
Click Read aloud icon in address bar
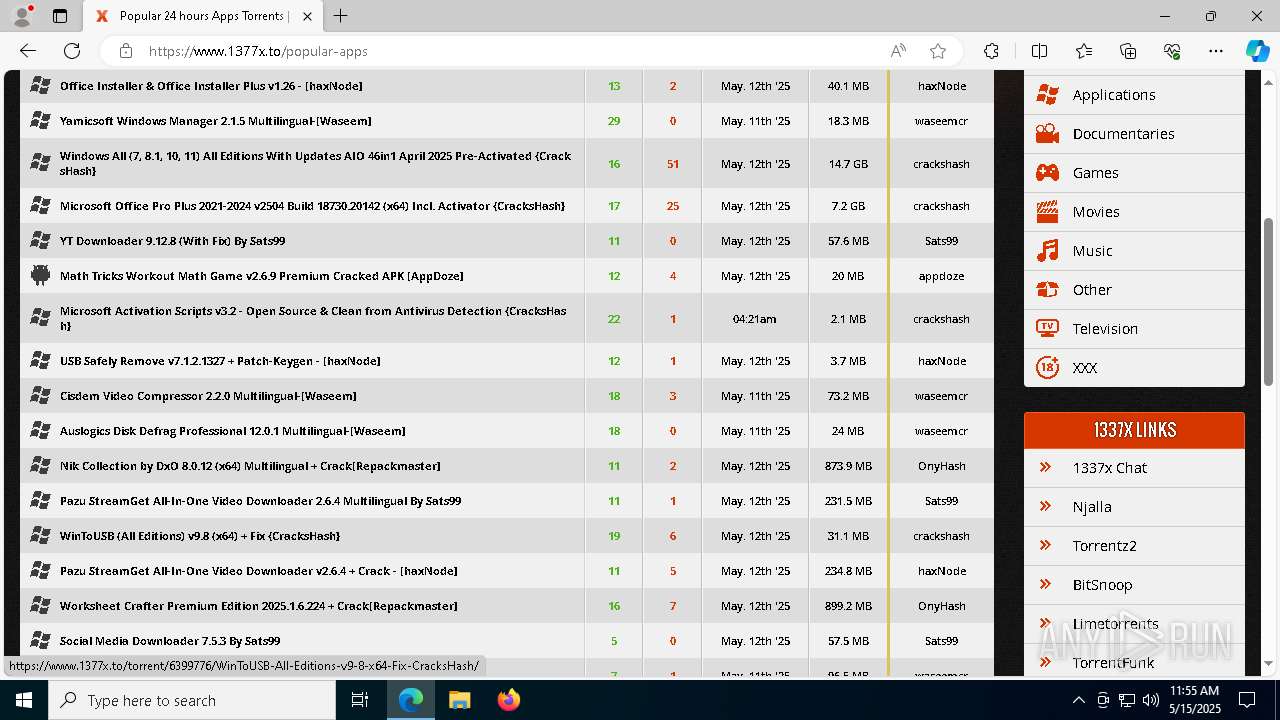pyautogui.click(x=898, y=51)
